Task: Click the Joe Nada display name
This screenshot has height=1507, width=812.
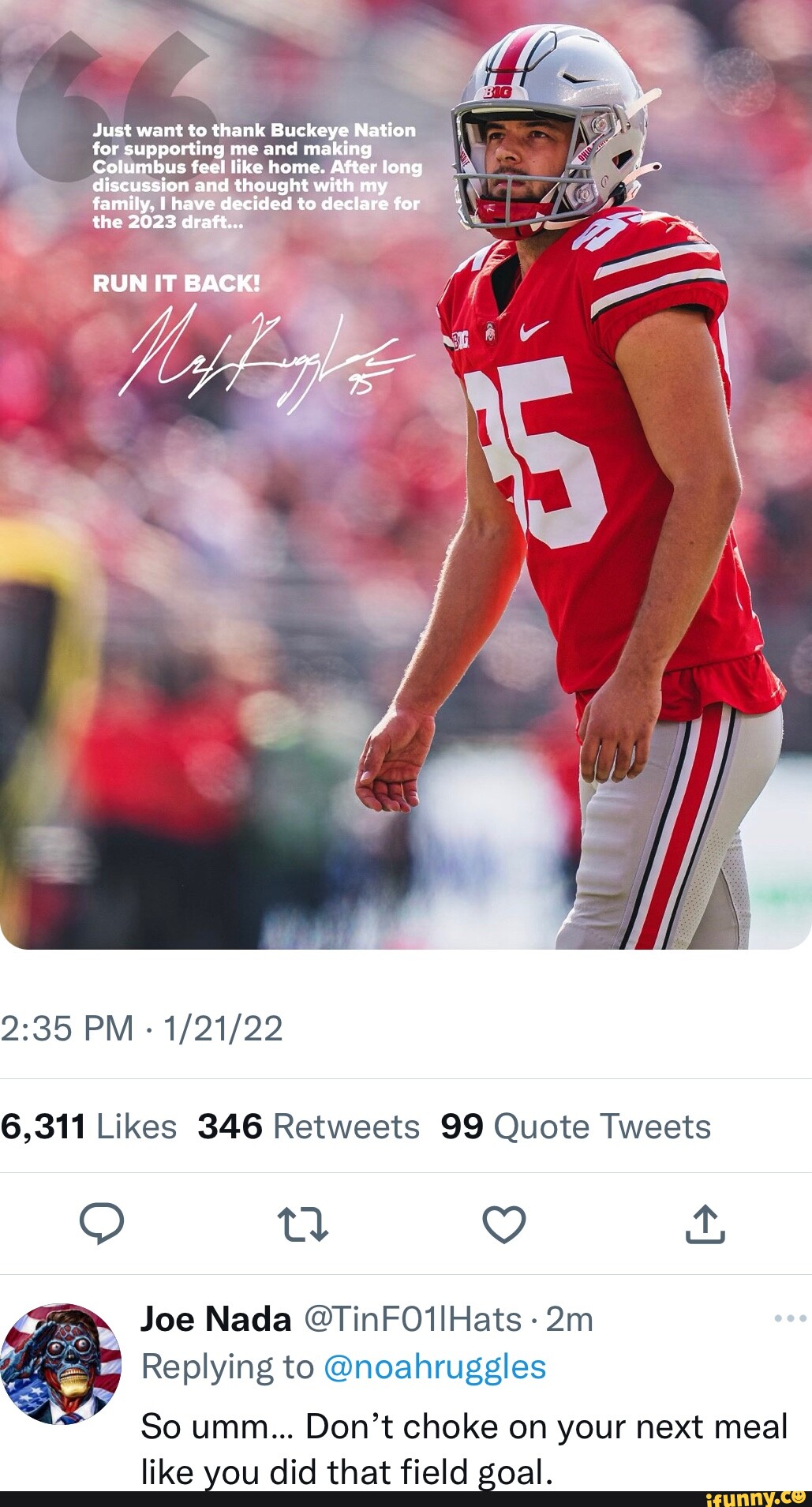Action: (215, 1318)
